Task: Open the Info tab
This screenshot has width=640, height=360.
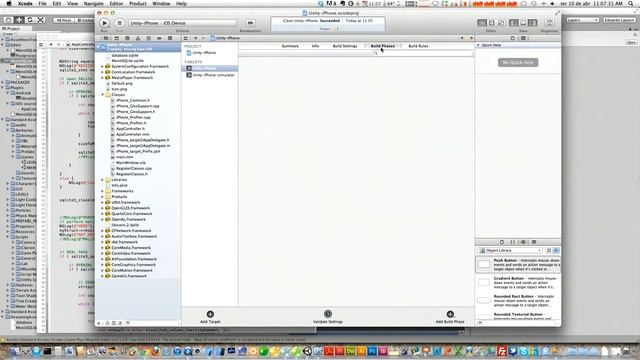Action: coord(316,46)
